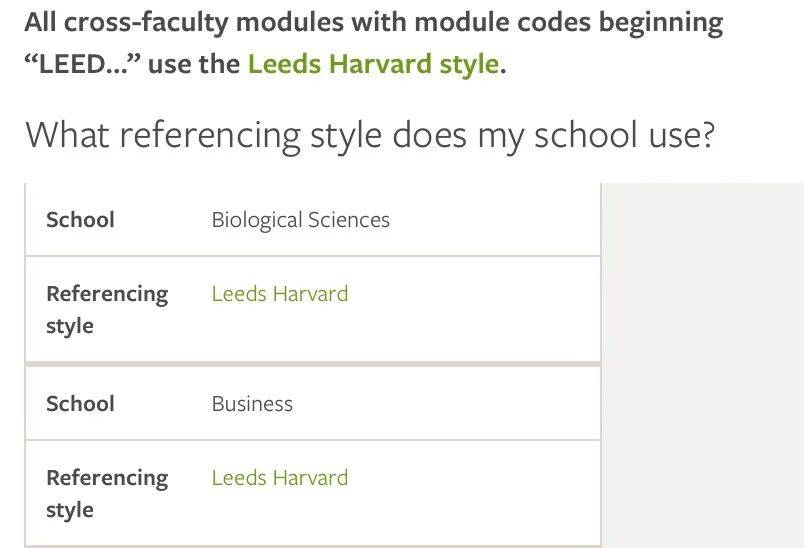This screenshot has height=548, width=807.
Task: Click the "What referencing style" heading
Action: pos(369,134)
